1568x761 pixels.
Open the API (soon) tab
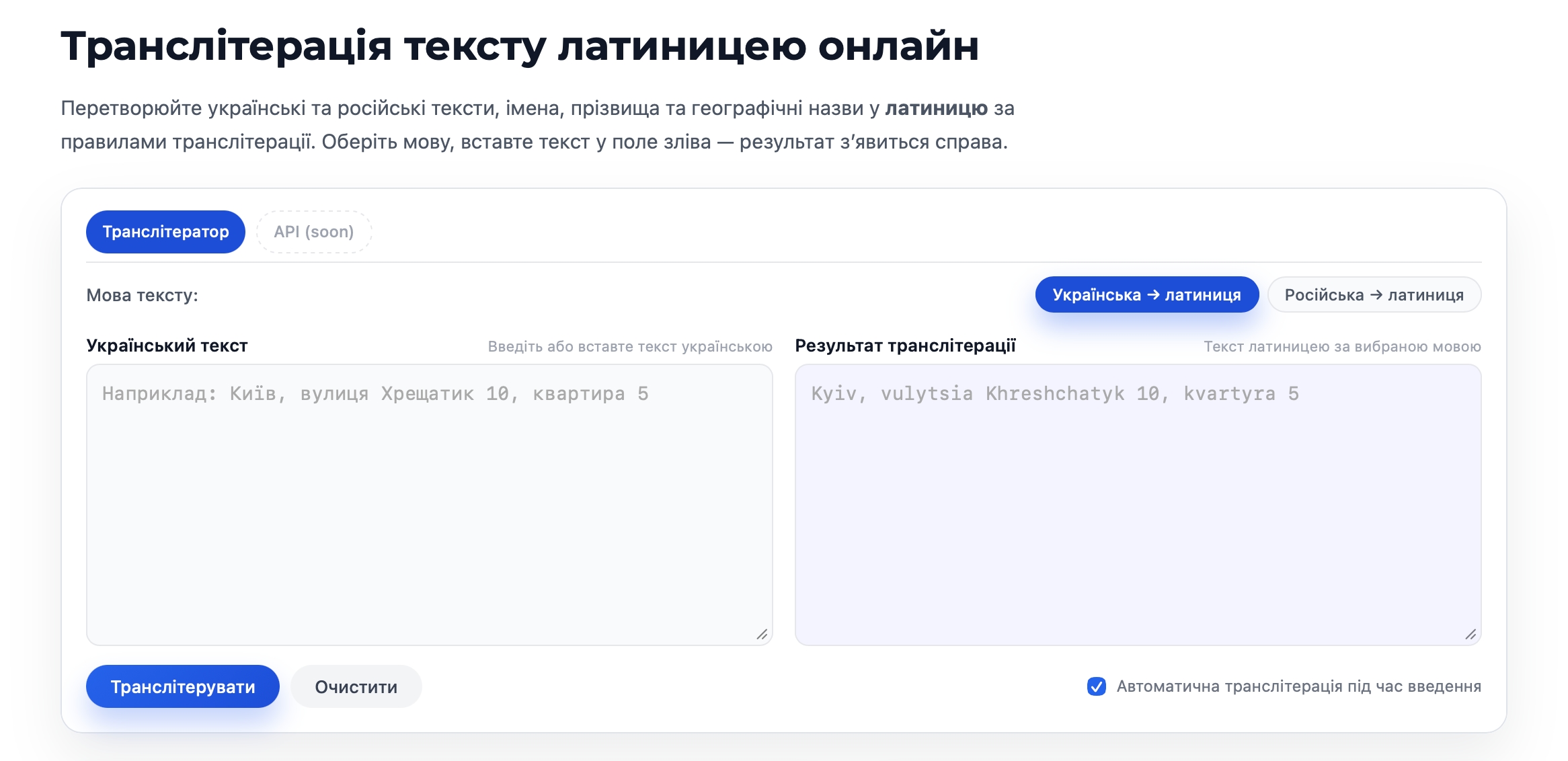[314, 232]
